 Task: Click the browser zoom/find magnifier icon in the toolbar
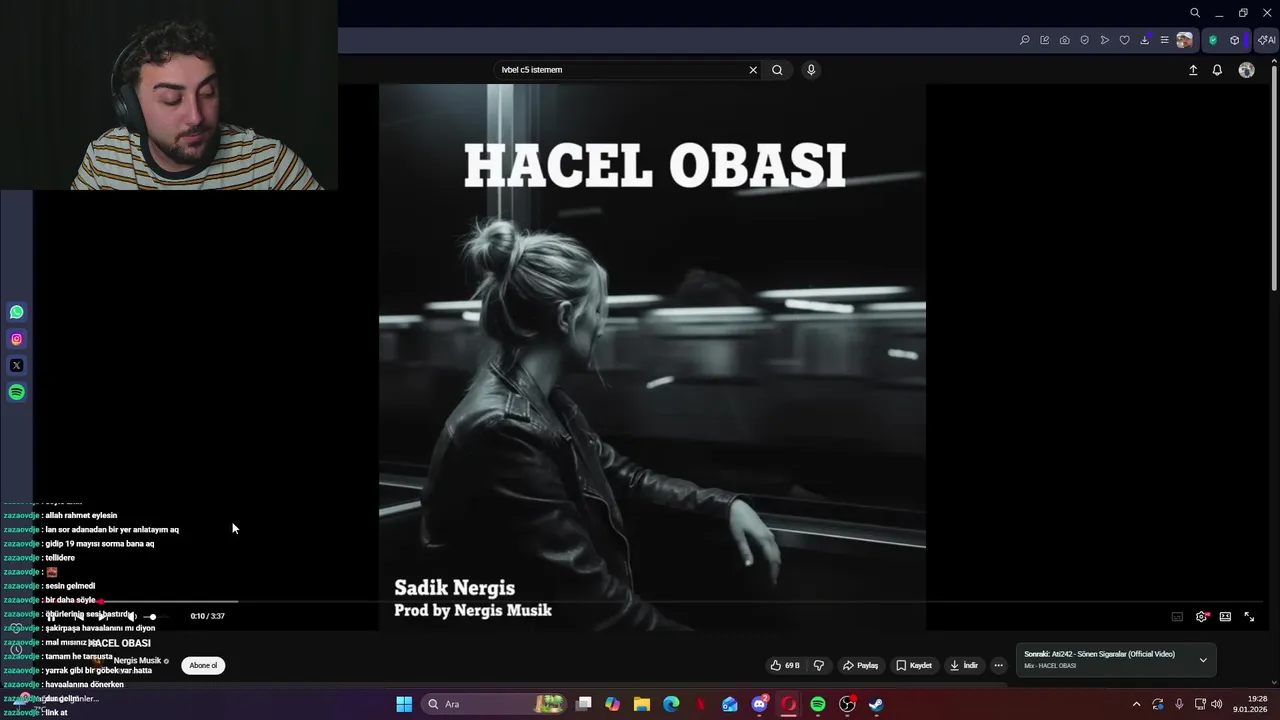pos(1025,40)
